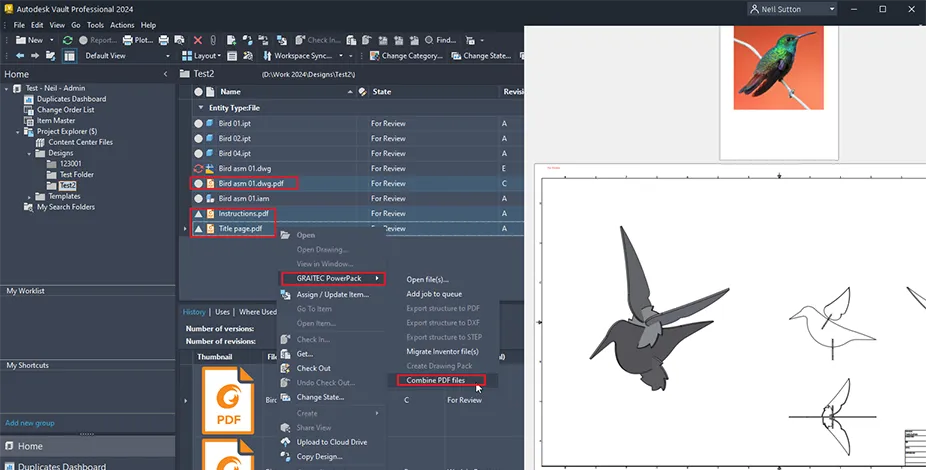This screenshot has height=470, width=926.
Task: Click the Assign / Update Item icon
Action: pos(285,294)
